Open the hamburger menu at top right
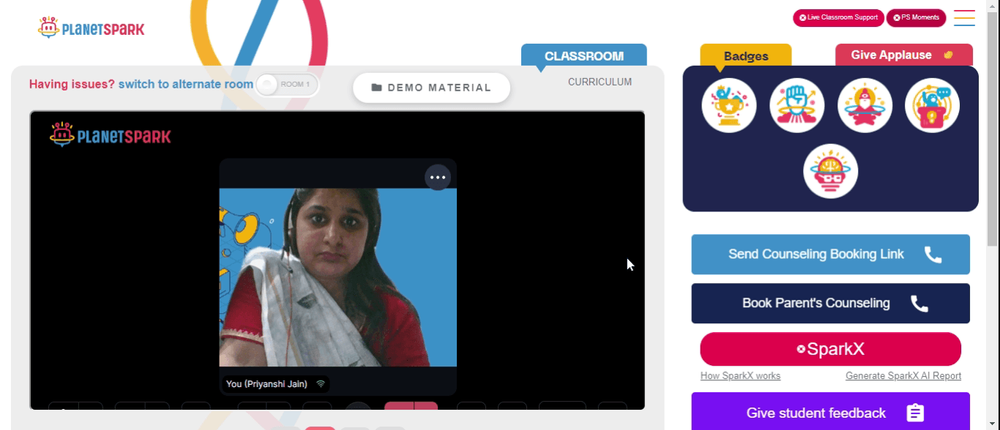 point(964,18)
